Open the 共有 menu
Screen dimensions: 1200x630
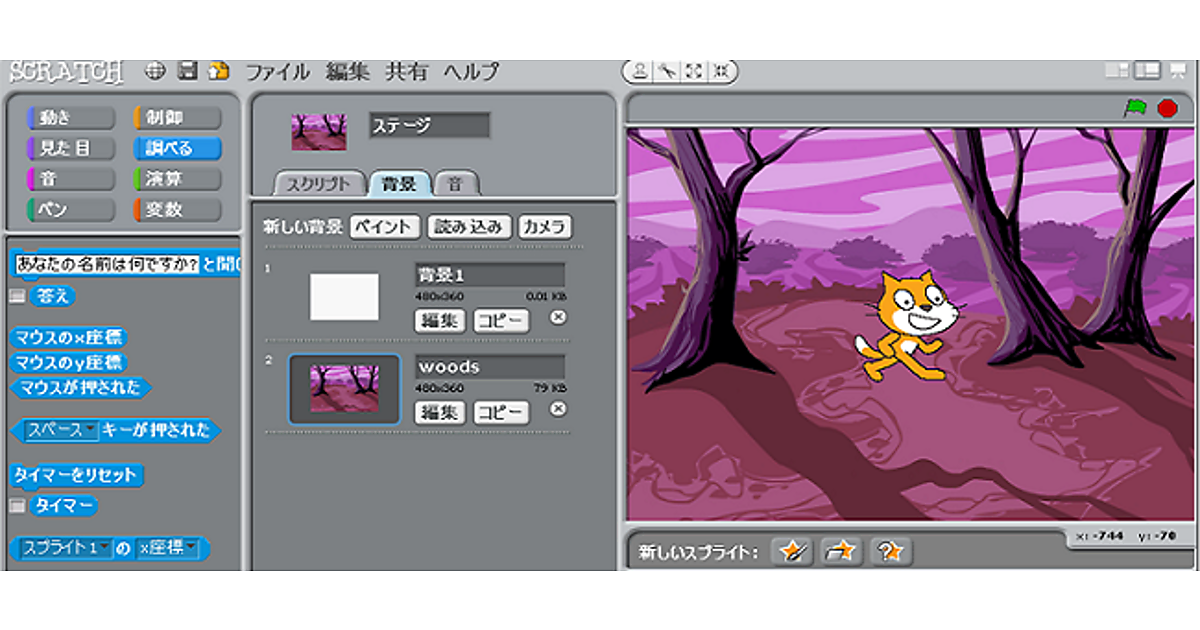(407, 72)
